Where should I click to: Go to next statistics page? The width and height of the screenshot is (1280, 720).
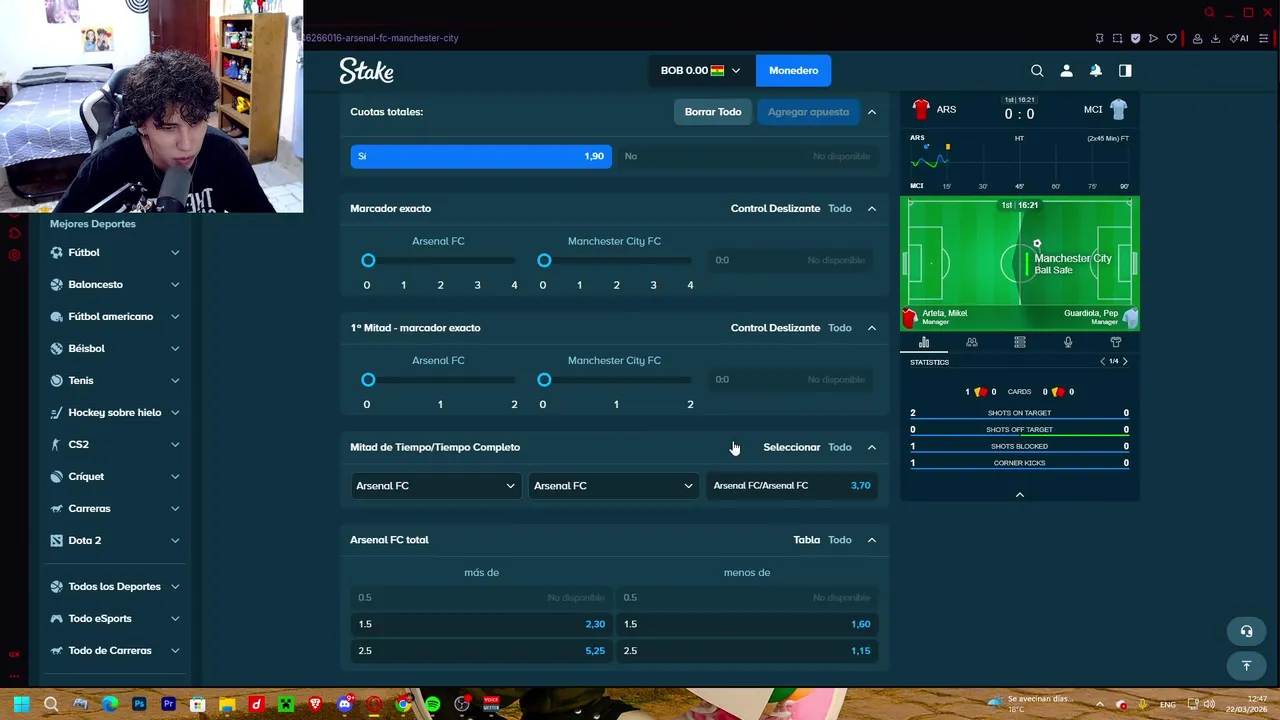[x=1125, y=361]
